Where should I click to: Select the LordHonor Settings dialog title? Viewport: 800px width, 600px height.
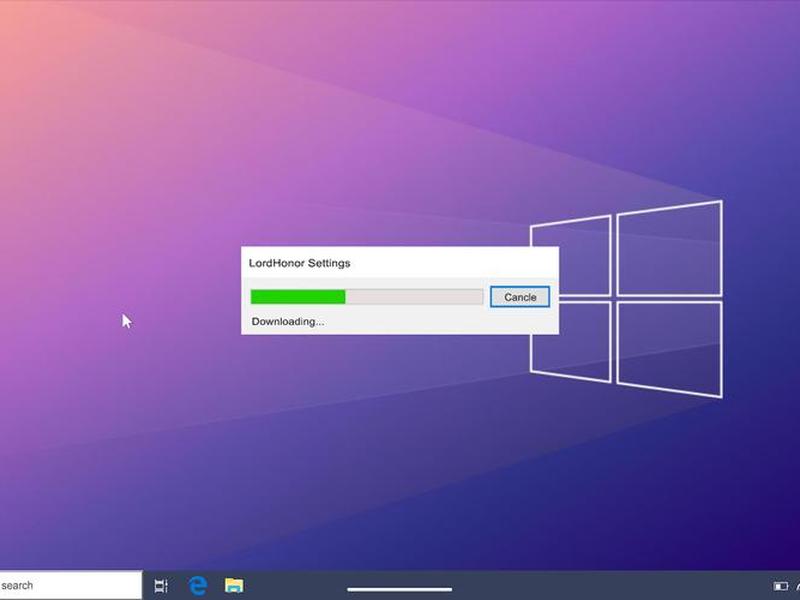coord(299,263)
